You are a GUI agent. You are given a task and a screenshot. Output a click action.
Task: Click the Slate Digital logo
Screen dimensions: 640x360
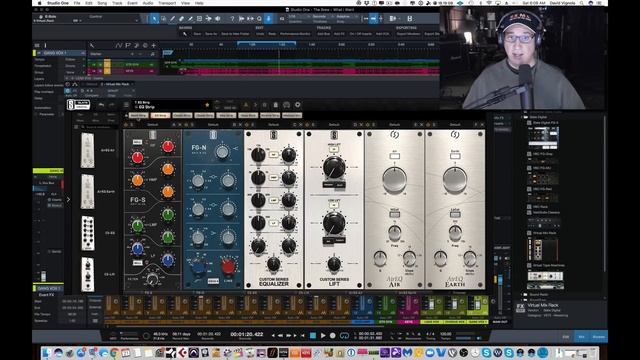(x=78, y=104)
